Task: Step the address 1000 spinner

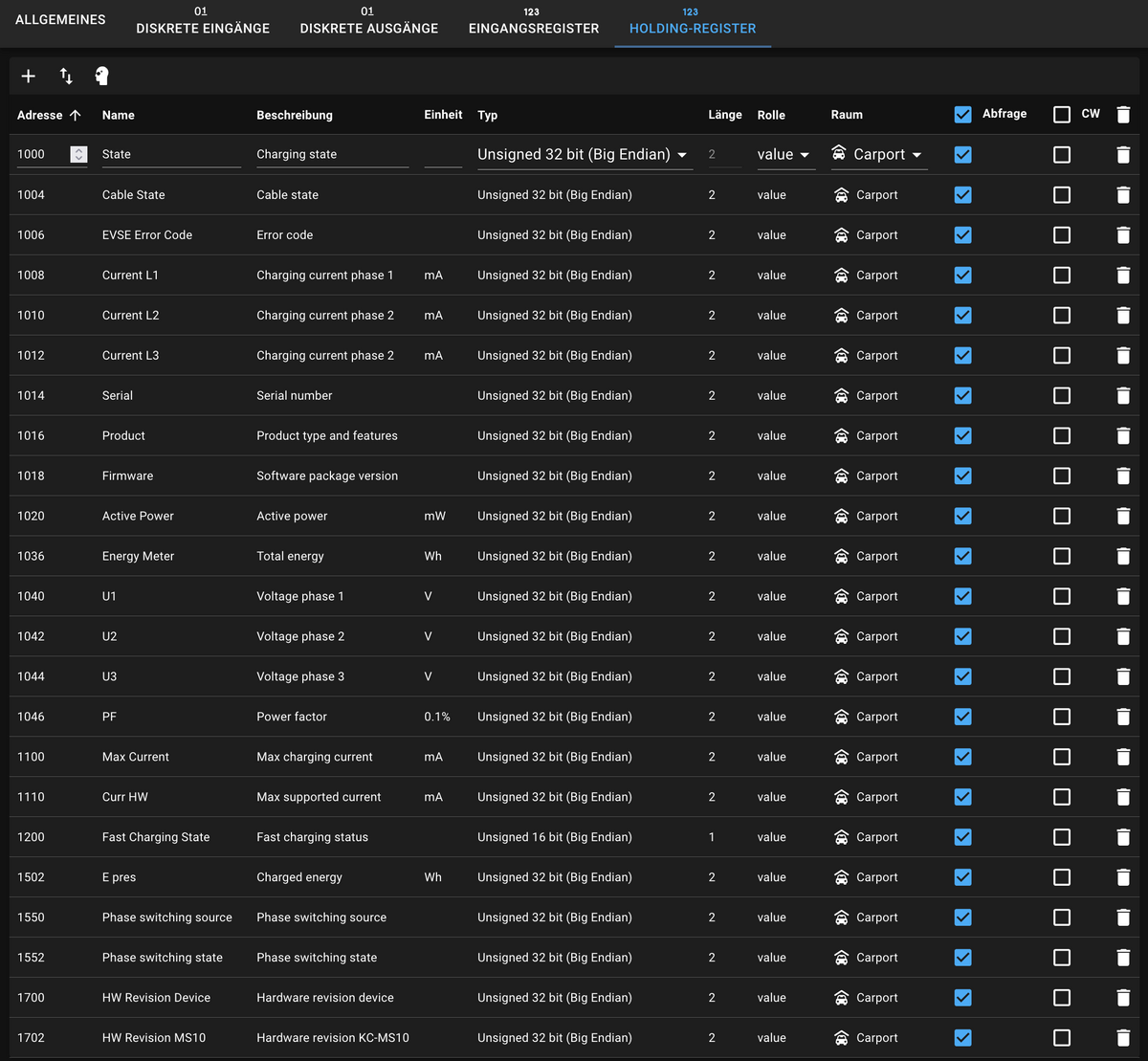Action: [78, 154]
